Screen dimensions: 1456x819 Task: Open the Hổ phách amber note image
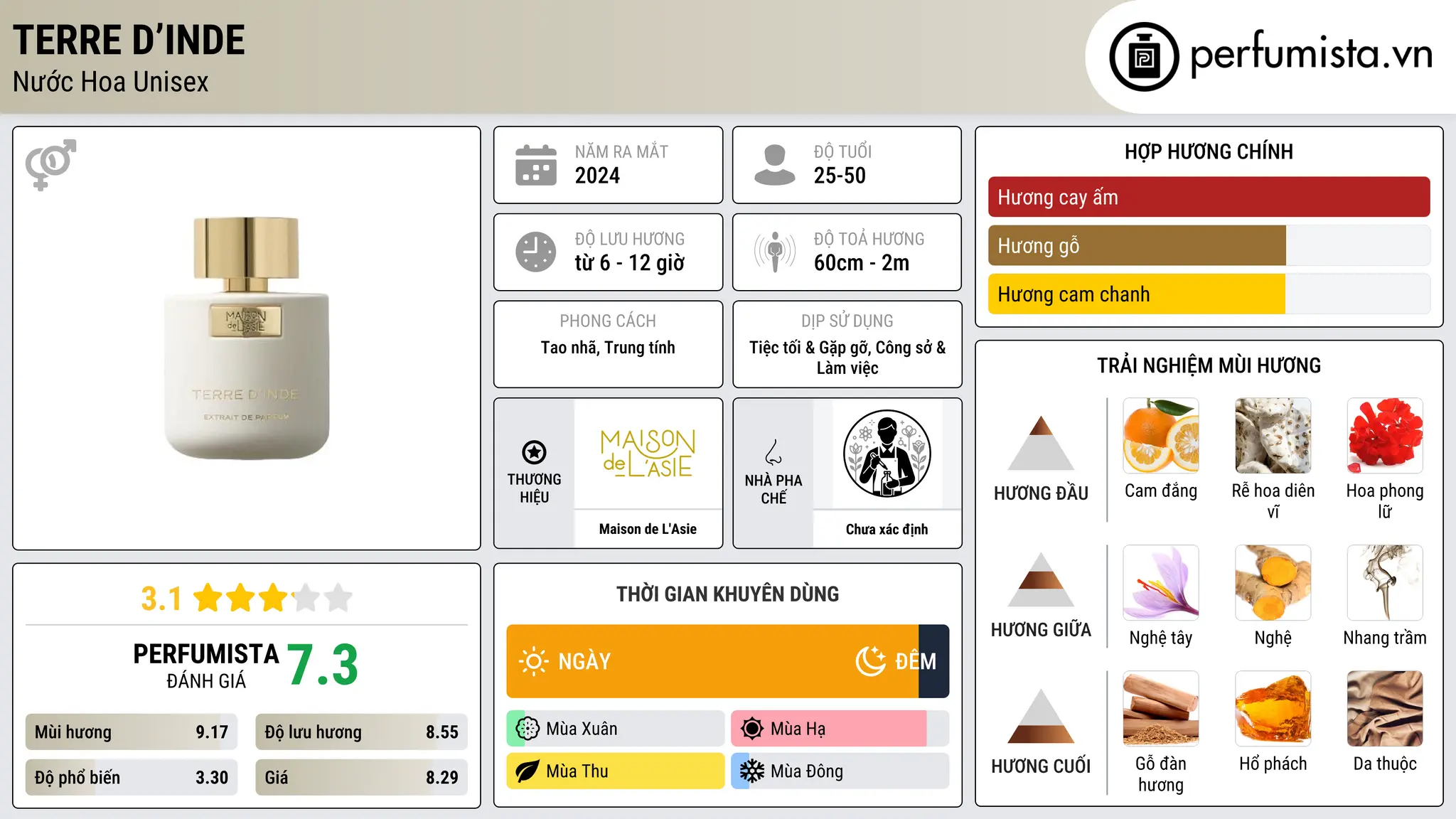(1273, 709)
